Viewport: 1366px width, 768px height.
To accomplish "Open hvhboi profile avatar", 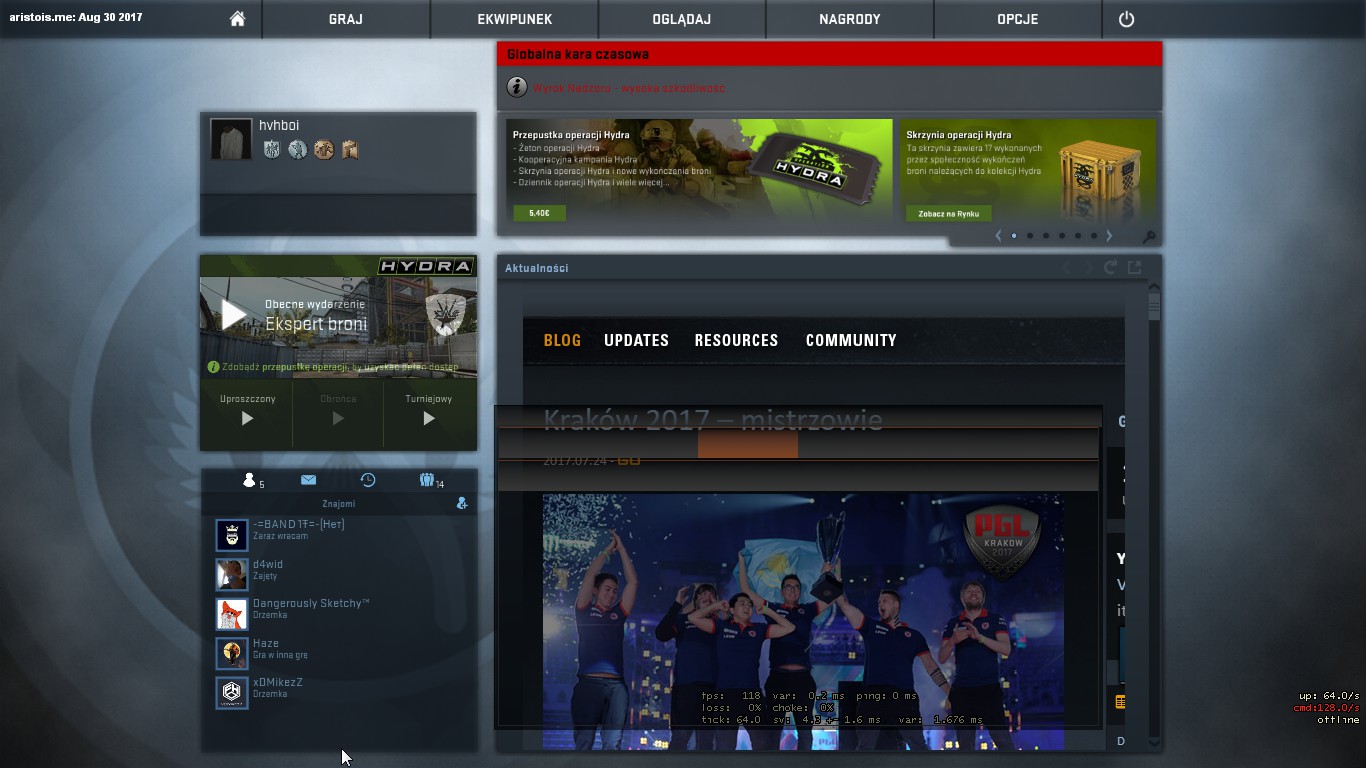I will coord(231,139).
